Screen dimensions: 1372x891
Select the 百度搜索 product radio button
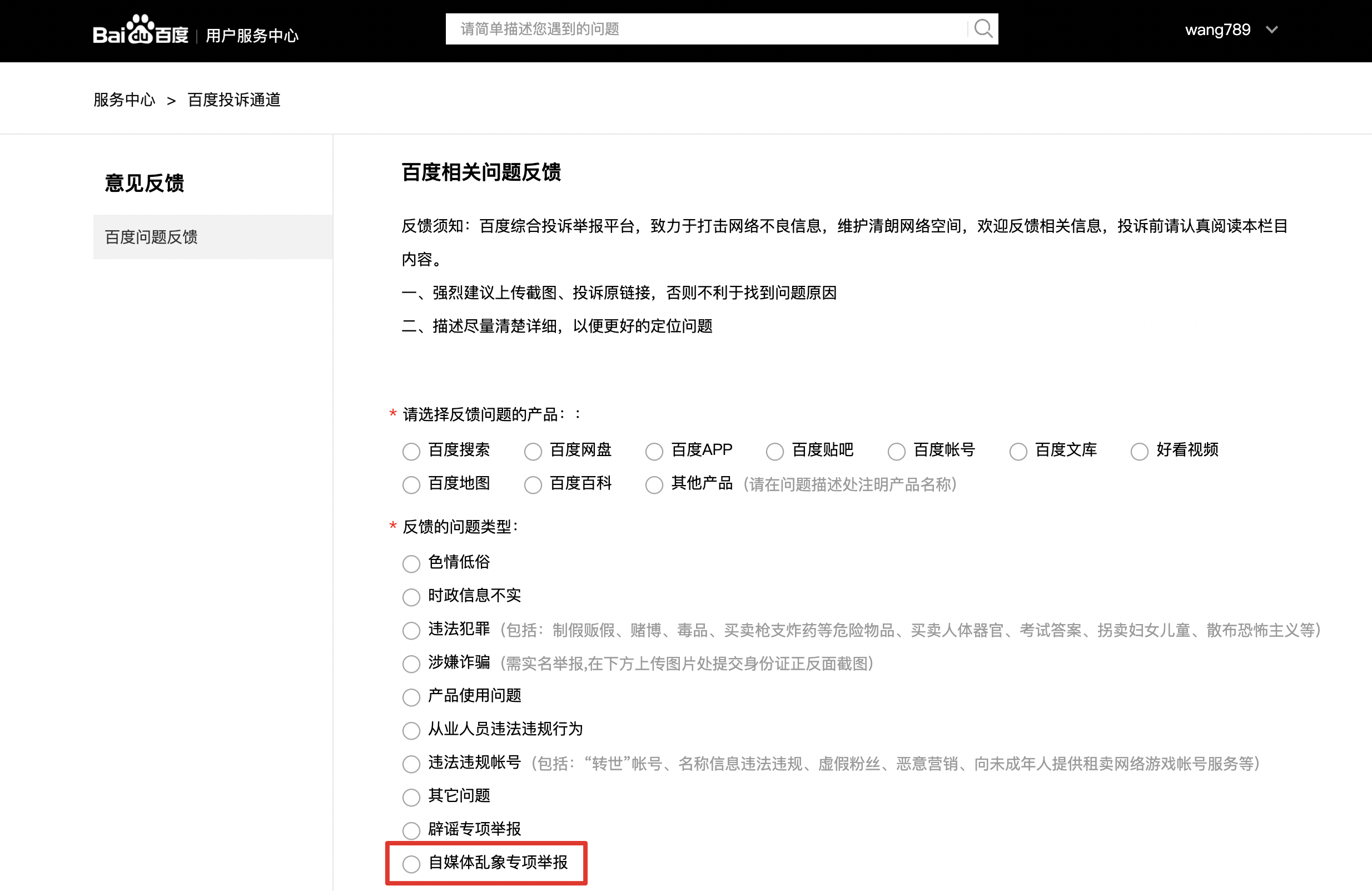click(411, 451)
